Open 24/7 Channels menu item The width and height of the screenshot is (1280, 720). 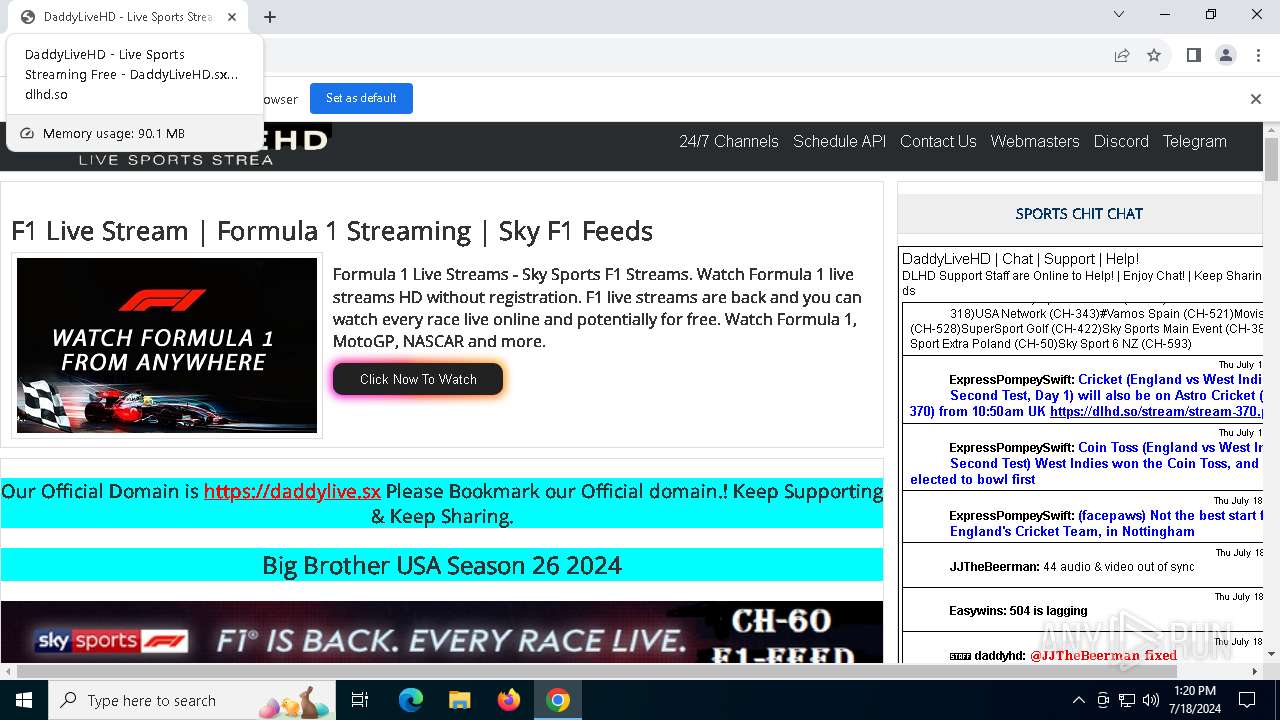[x=729, y=141]
